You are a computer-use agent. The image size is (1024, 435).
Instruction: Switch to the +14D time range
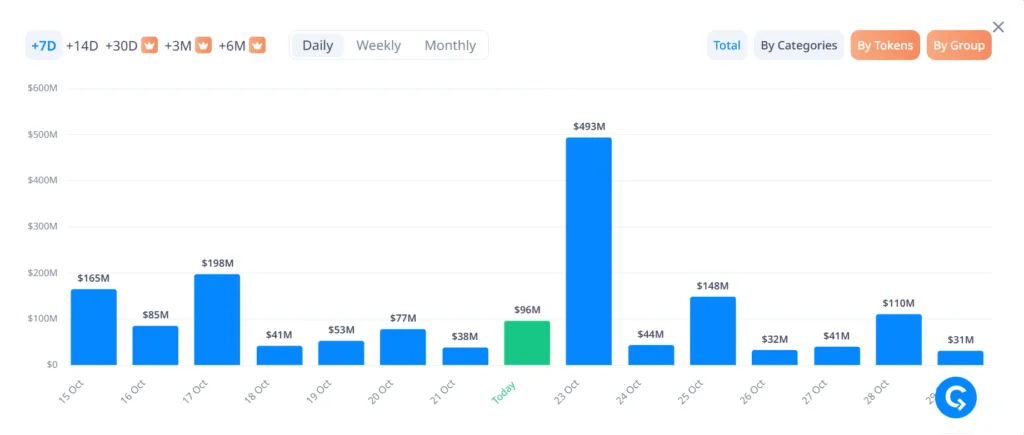point(82,45)
